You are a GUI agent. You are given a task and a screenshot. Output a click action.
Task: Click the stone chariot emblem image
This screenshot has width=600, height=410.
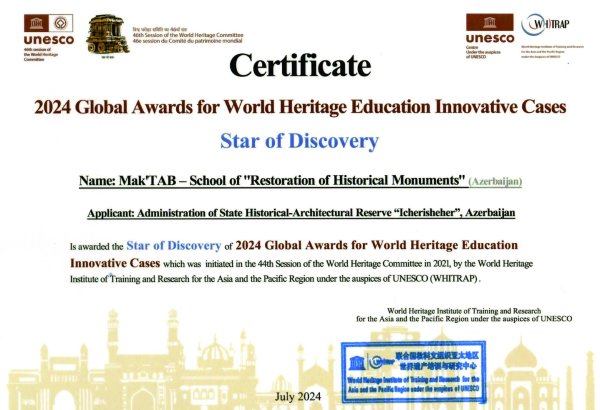tap(108, 35)
